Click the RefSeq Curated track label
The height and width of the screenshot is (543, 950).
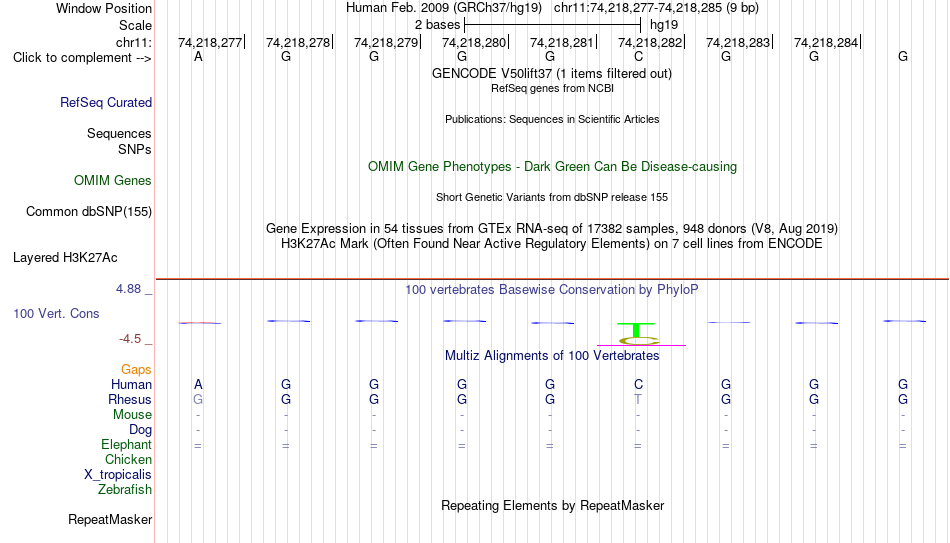click(105, 102)
